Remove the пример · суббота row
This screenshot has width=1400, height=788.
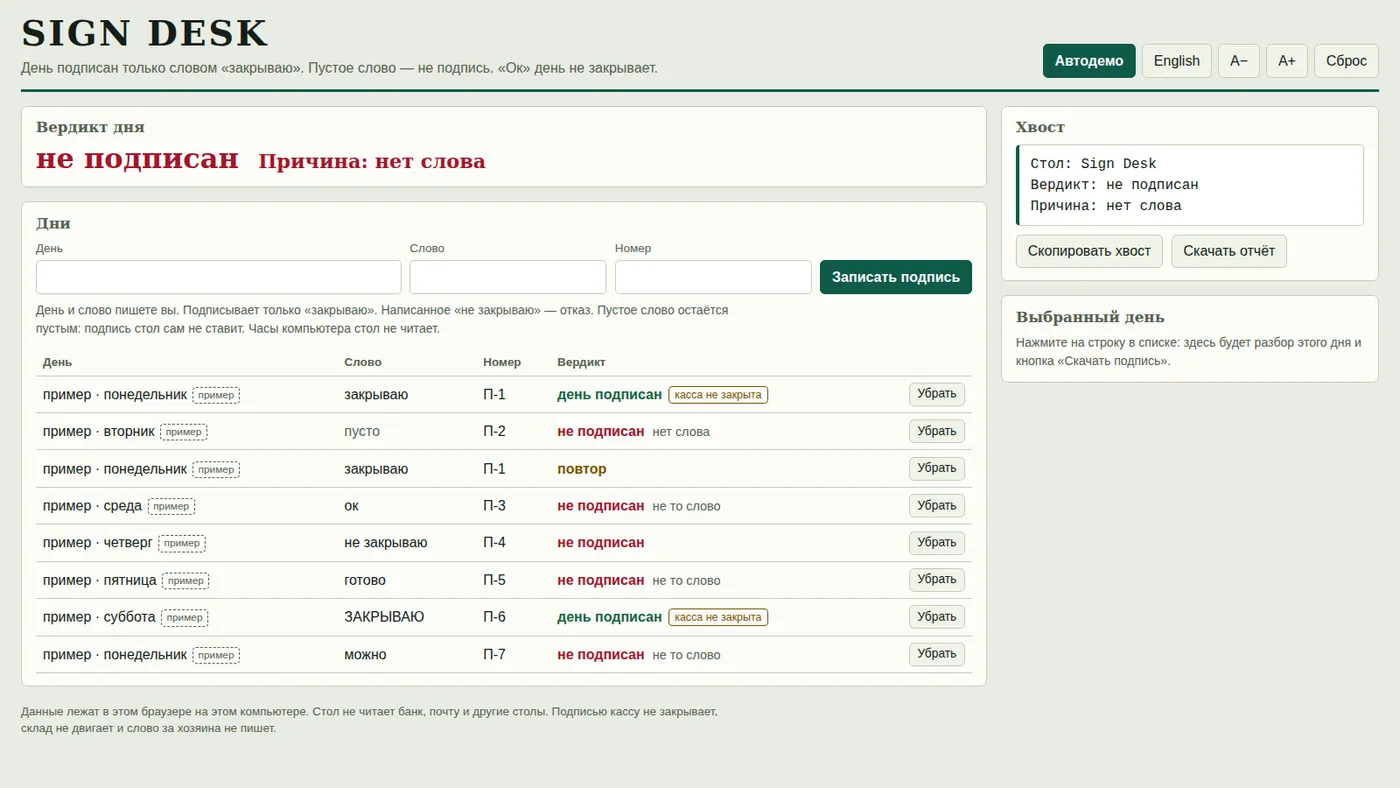tap(937, 617)
